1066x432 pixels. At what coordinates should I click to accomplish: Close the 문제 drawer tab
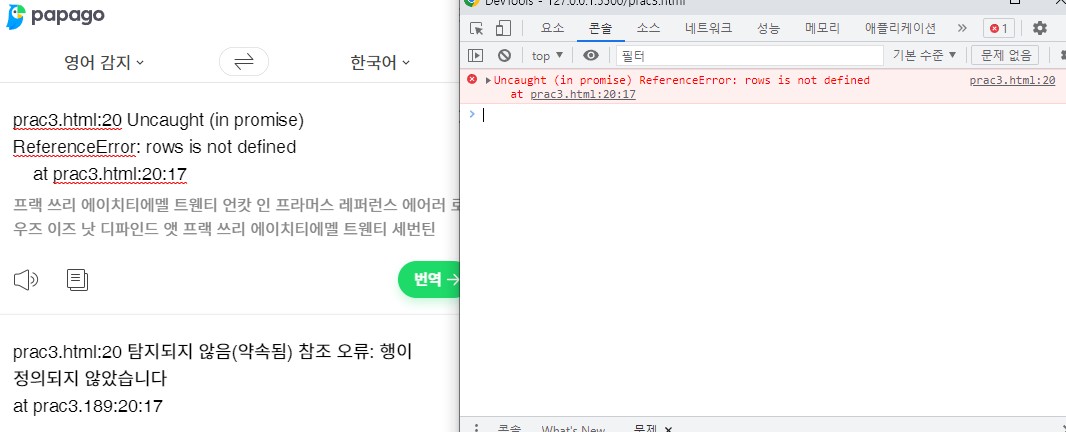[x=668, y=429]
